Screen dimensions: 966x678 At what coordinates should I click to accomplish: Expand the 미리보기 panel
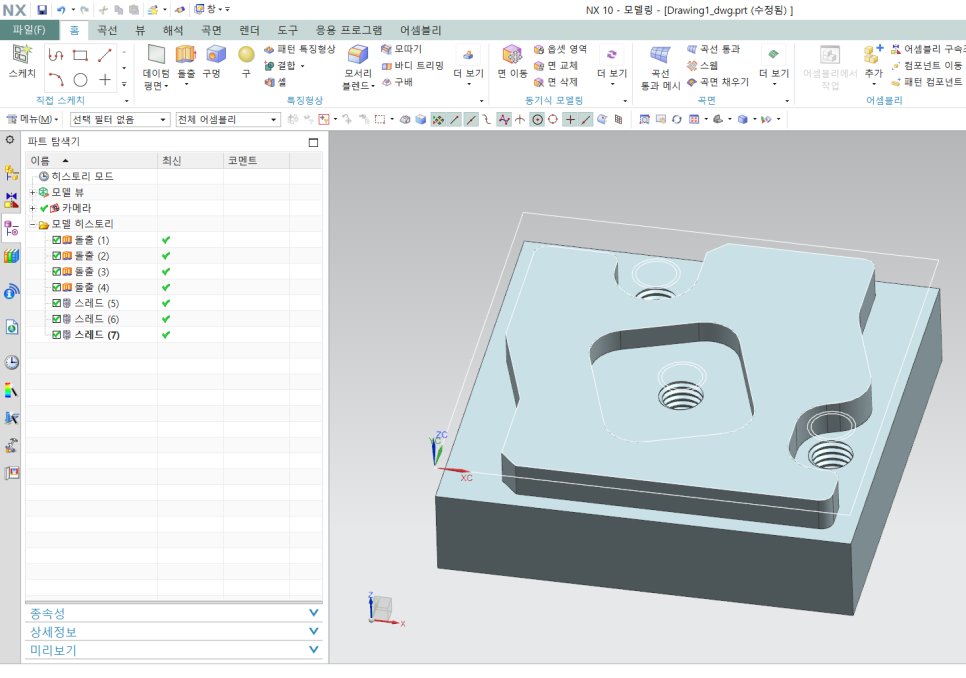click(x=174, y=650)
